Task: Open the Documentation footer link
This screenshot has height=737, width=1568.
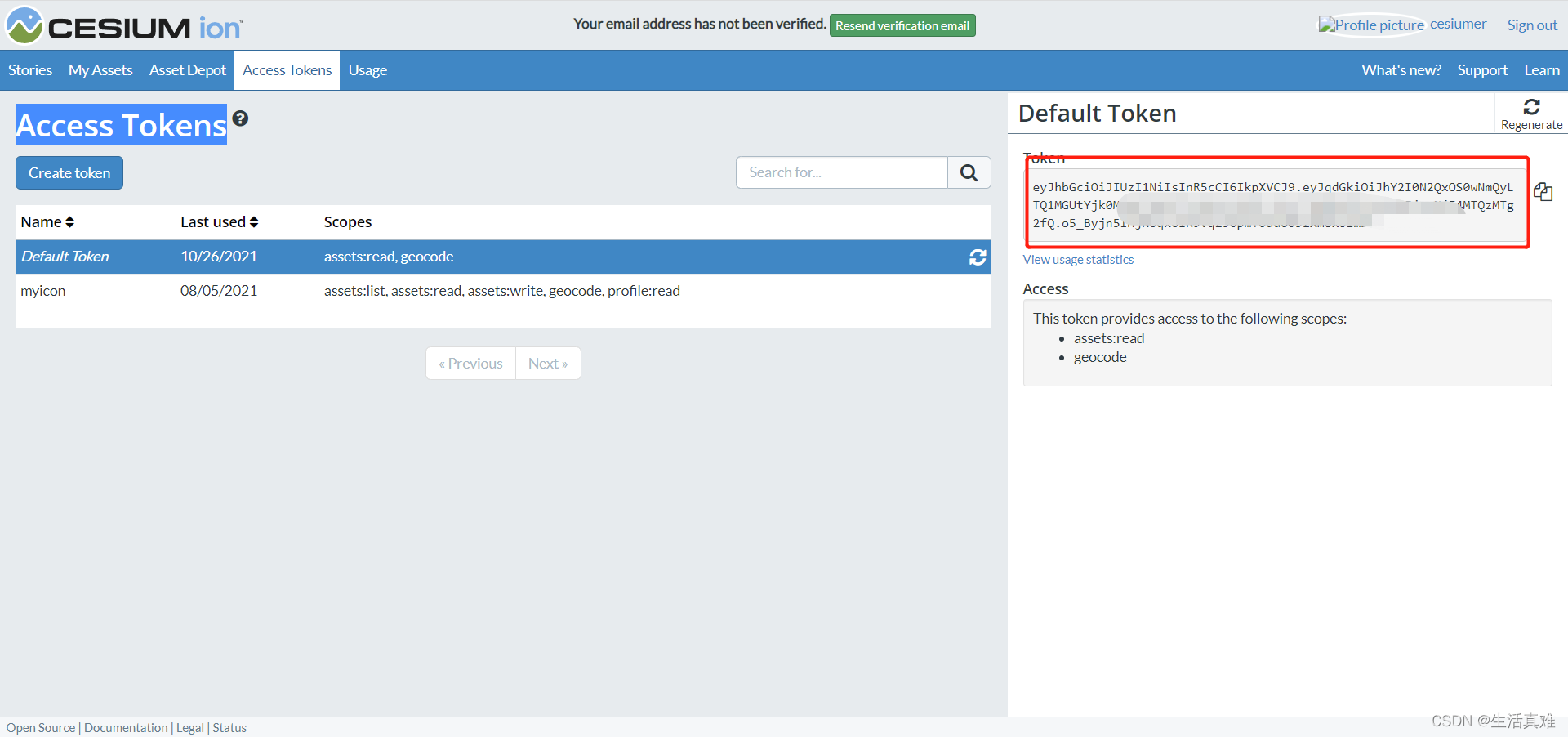Action: (126, 728)
